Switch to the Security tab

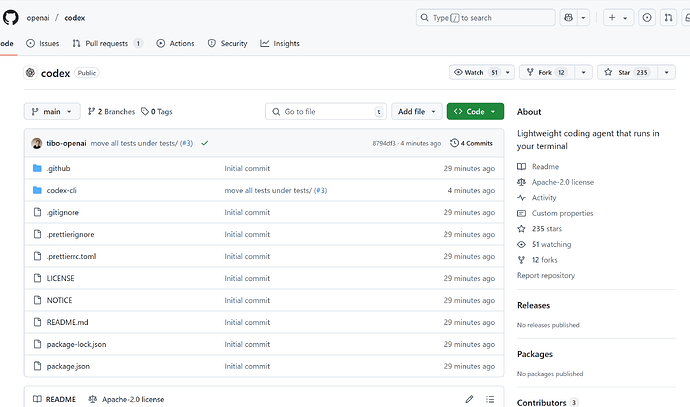click(x=228, y=44)
